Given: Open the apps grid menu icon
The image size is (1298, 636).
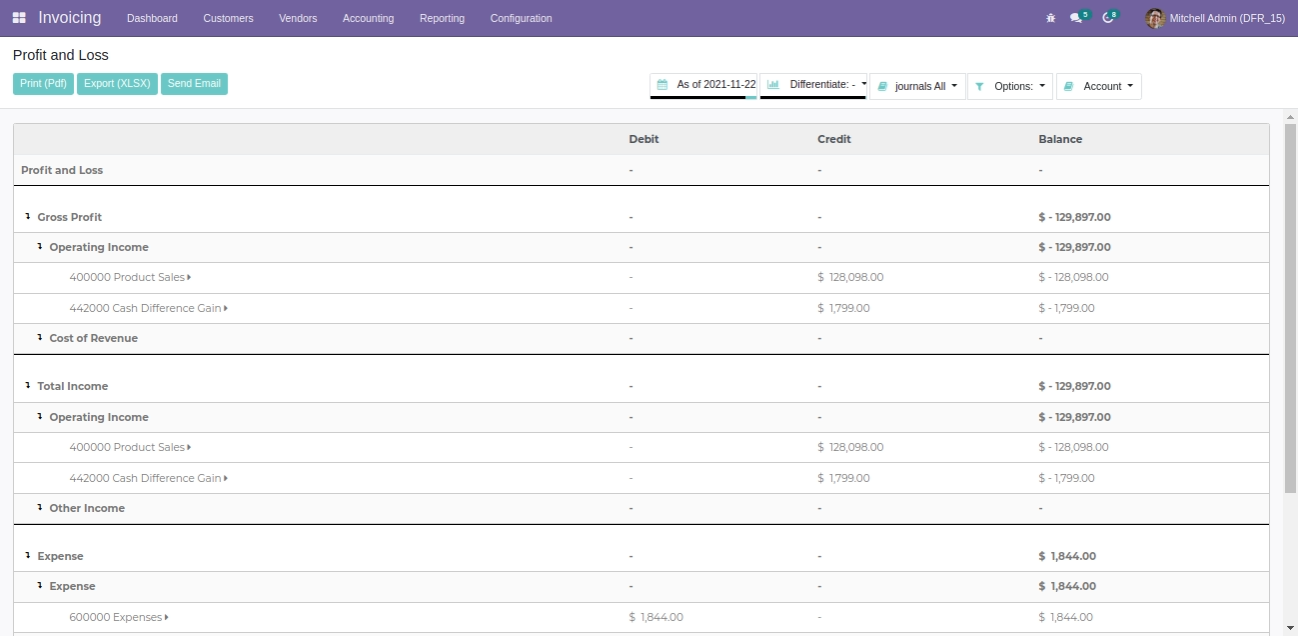Looking at the screenshot, I should (x=19, y=18).
